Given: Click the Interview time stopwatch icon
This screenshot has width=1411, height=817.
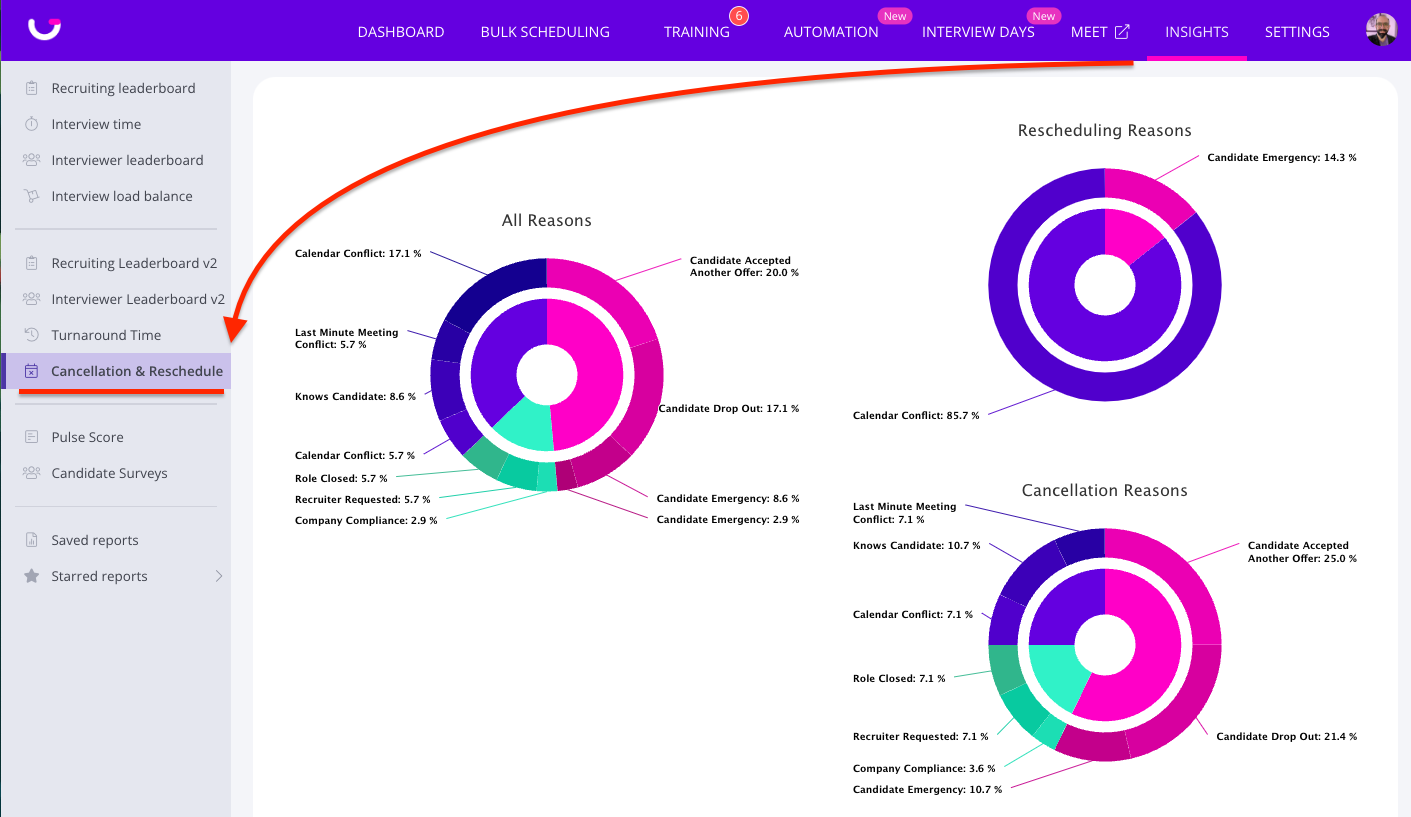Looking at the screenshot, I should (x=32, y=124).
